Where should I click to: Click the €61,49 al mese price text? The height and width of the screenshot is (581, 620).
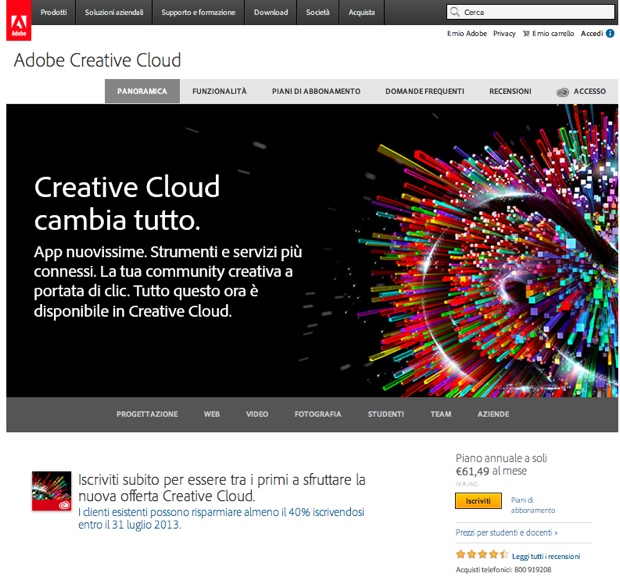click(491, 471)
